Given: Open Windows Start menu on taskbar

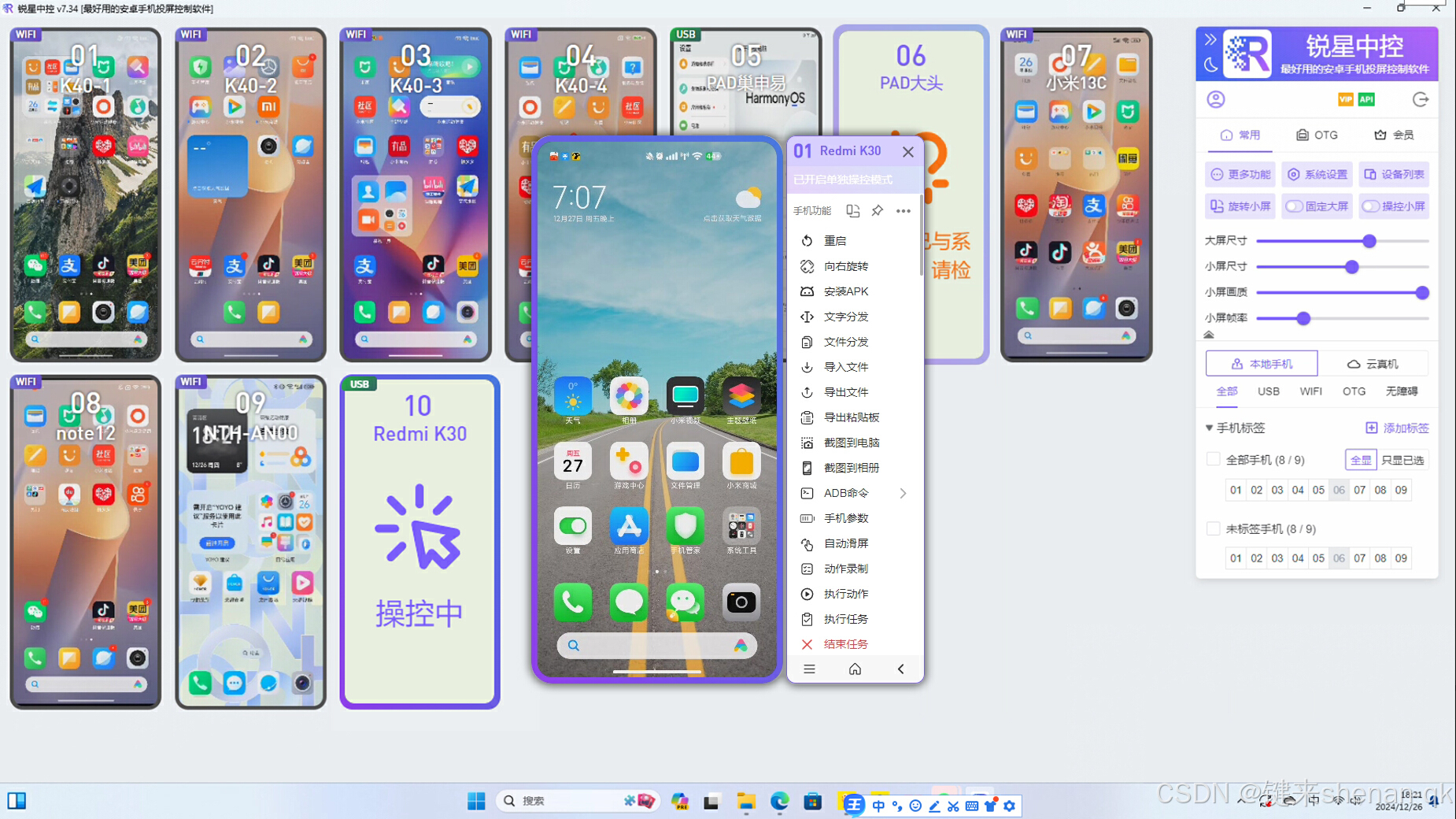Looking at the screenshot, I should (476, 801).
